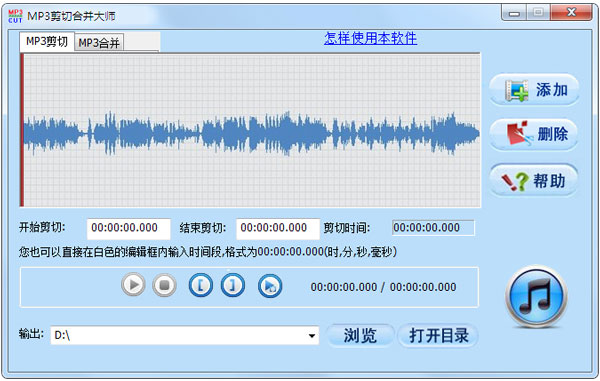Click the Play button
Viewport: 600px width, 381px height.
pos(133,285)
